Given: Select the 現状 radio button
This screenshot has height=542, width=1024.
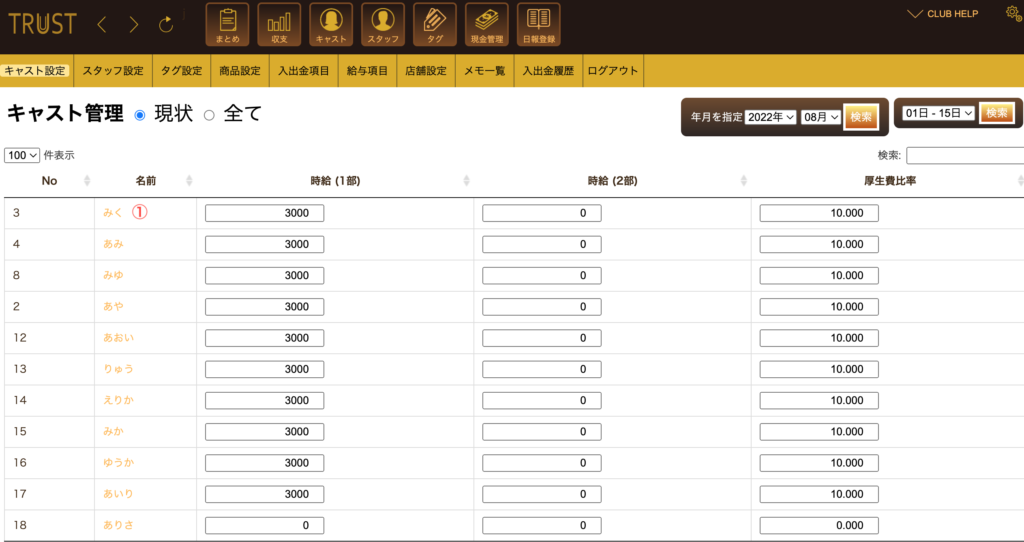Looking at the screenshot, I should pos(140,115).
